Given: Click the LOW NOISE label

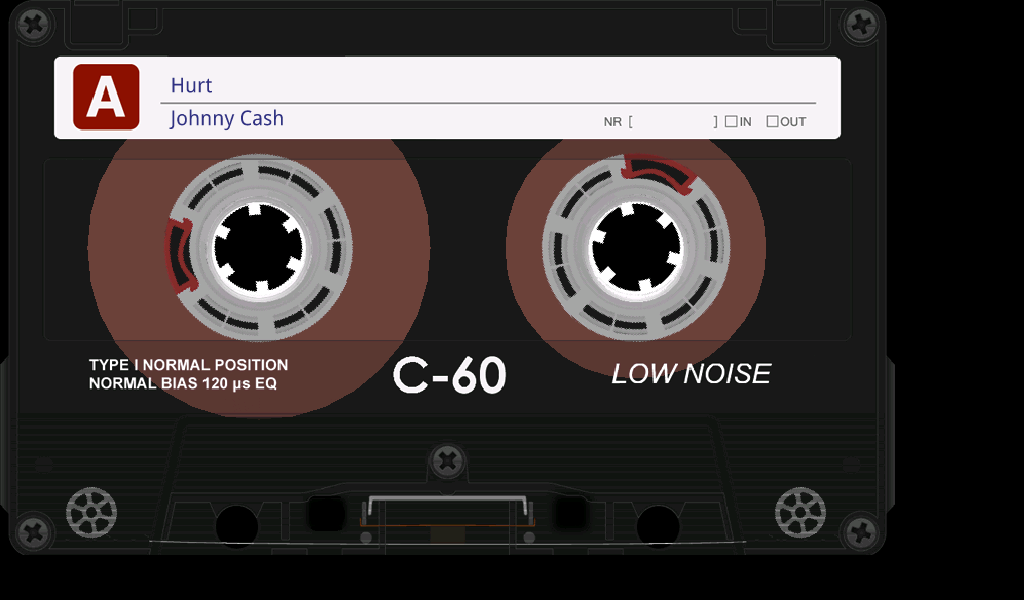Looking at the screenshot, I should point(691,373).
